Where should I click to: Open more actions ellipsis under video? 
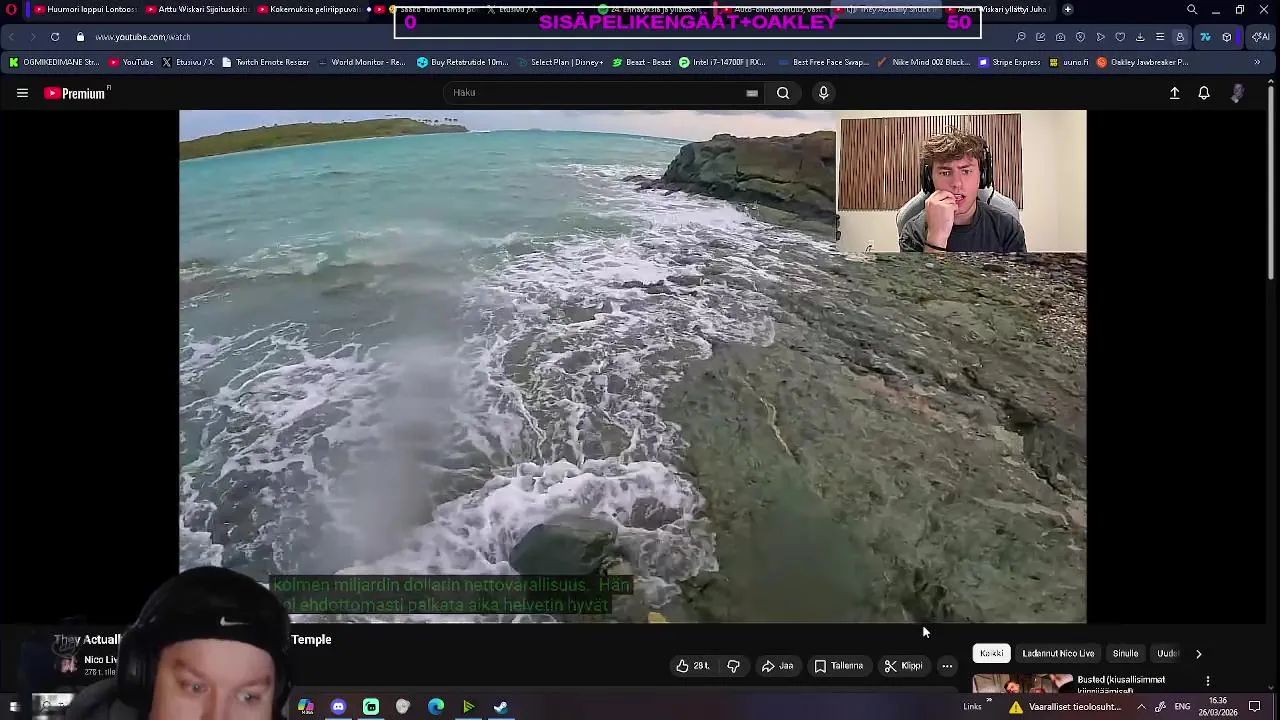point(947,666)
